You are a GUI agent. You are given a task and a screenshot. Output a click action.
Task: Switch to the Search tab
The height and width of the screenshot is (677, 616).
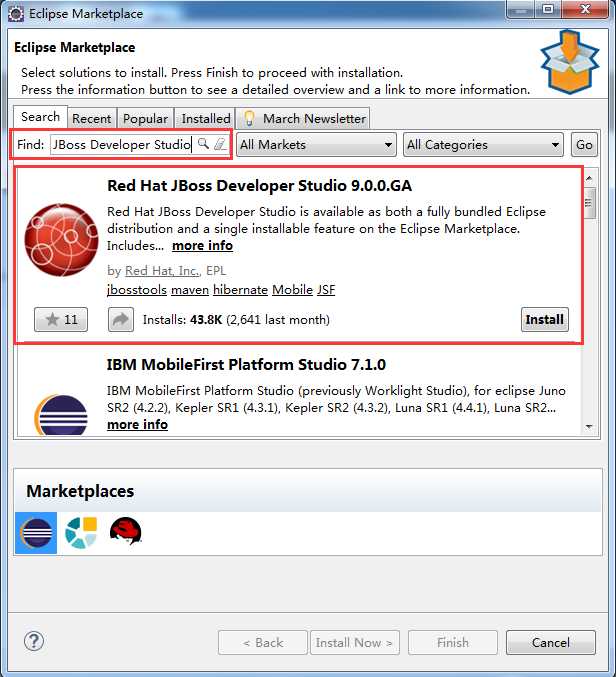[40, 117]
